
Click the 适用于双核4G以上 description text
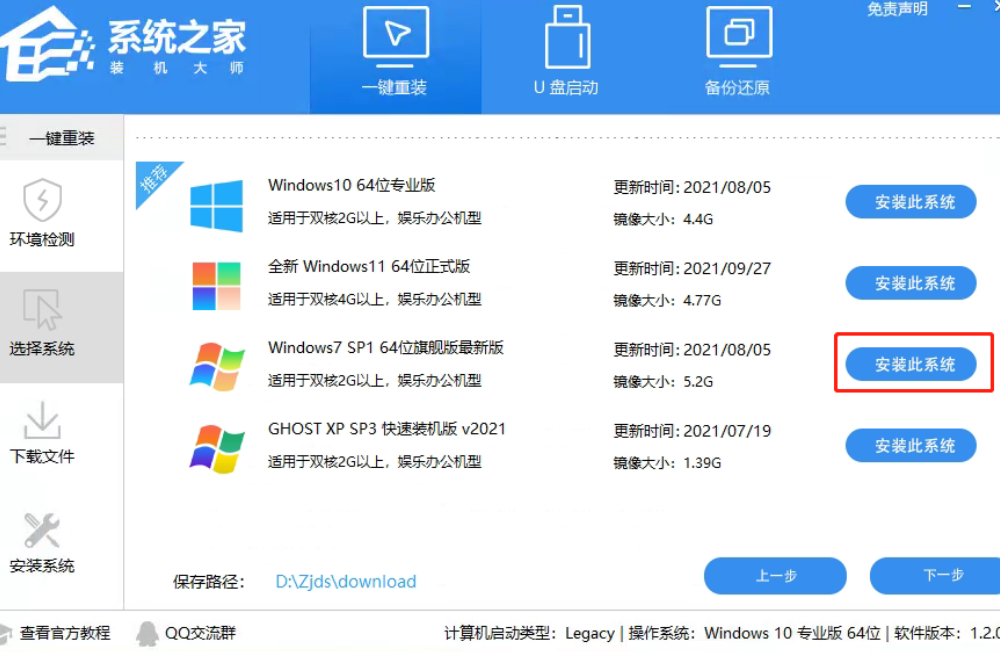(374, 299)
